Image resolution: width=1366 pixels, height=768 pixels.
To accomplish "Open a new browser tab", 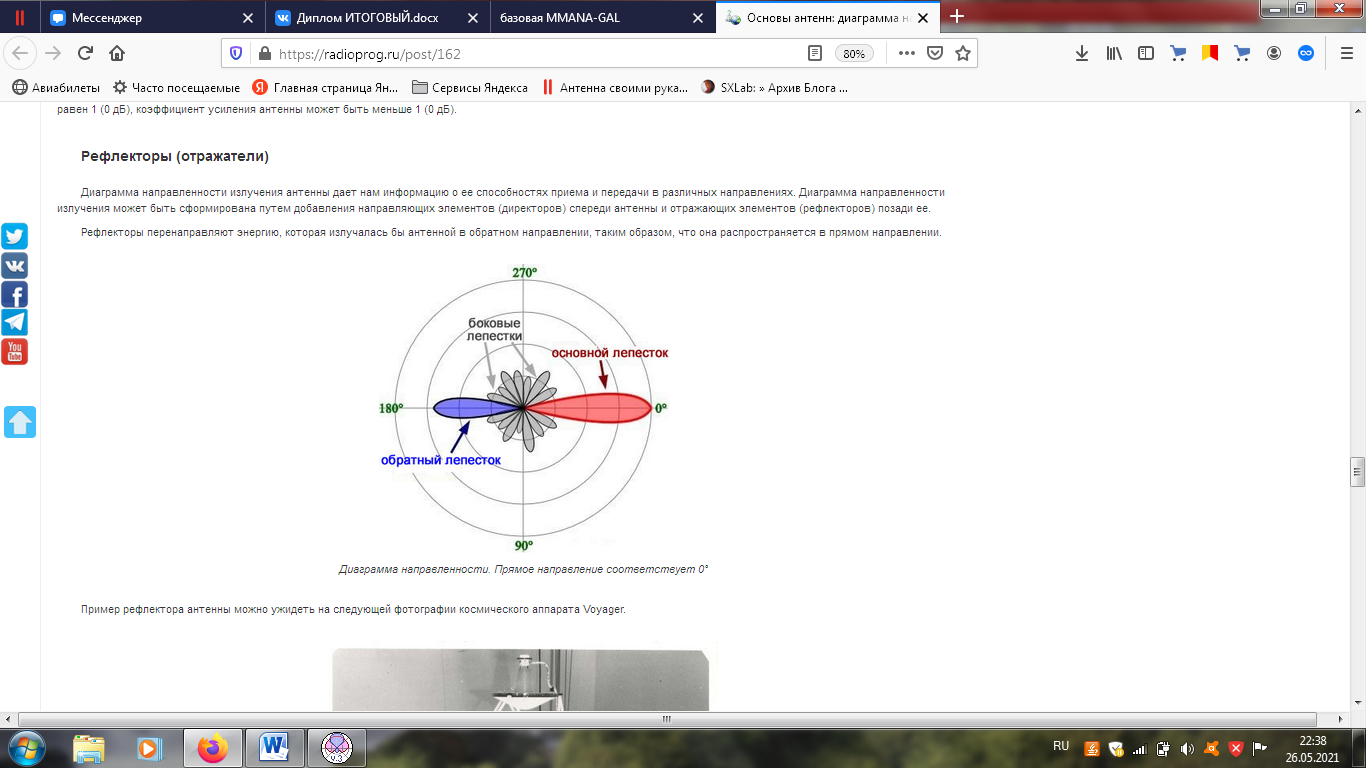I will coord(957,16).
